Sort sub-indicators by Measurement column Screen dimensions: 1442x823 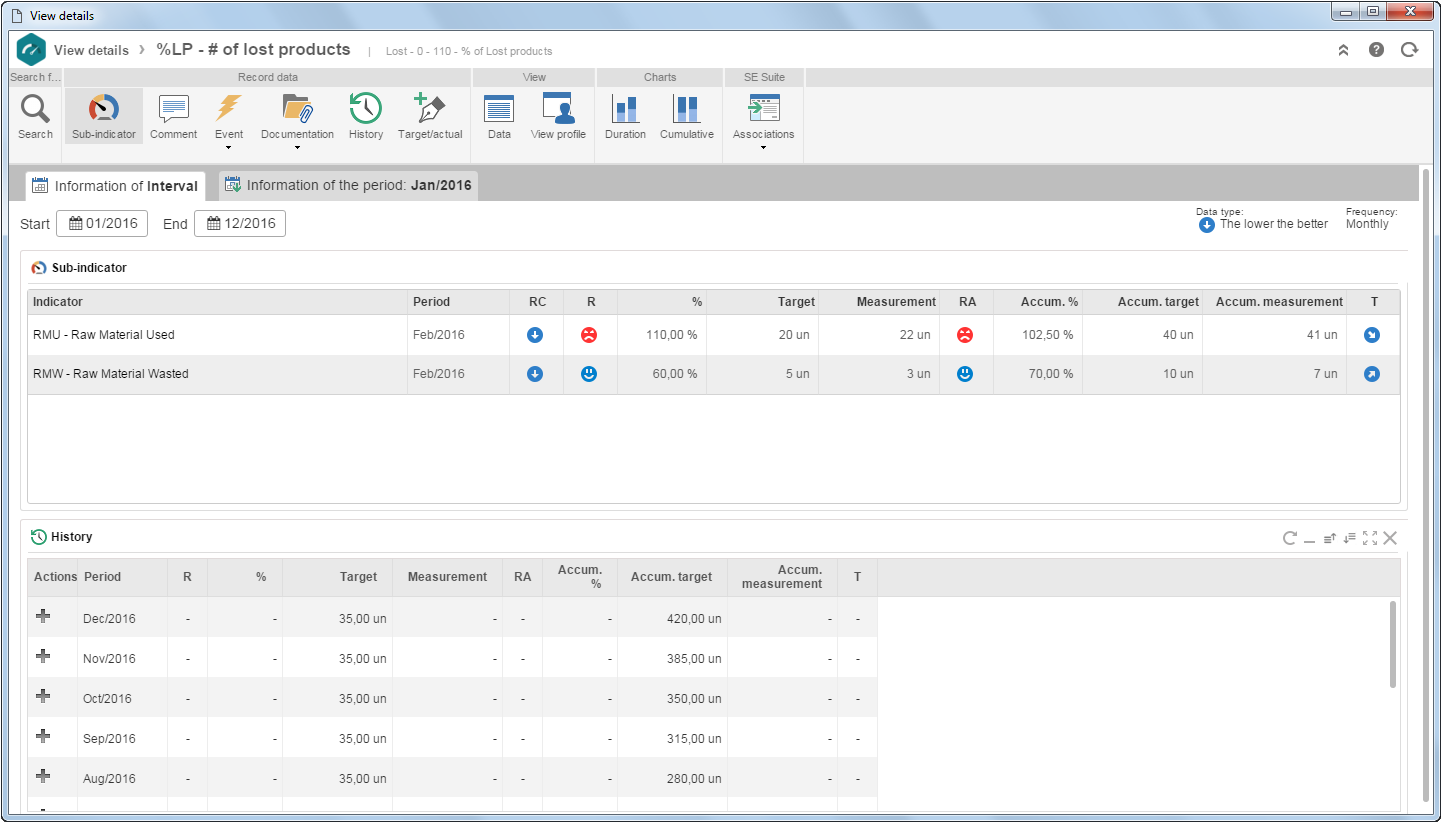point(879,301)
